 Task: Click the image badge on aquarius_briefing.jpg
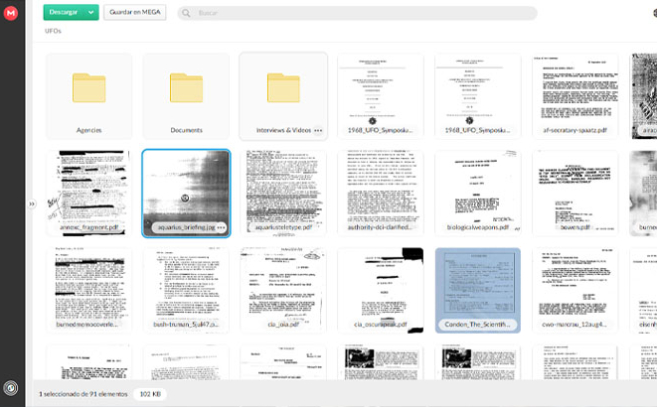[185, 198]
